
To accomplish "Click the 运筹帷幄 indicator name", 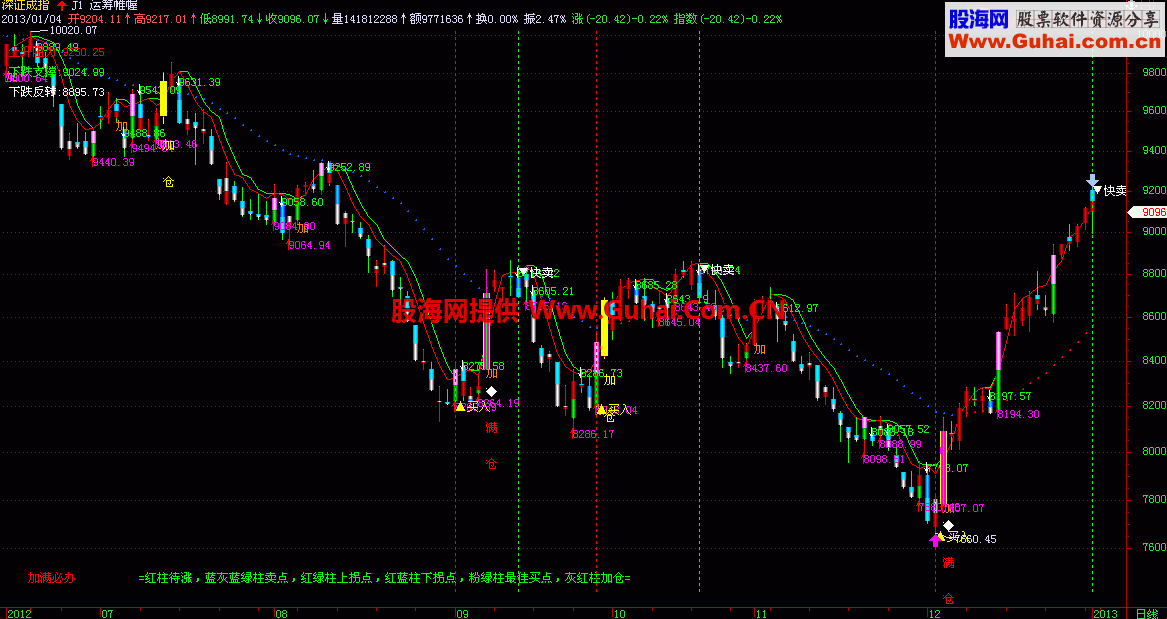I will coord(114,6).
